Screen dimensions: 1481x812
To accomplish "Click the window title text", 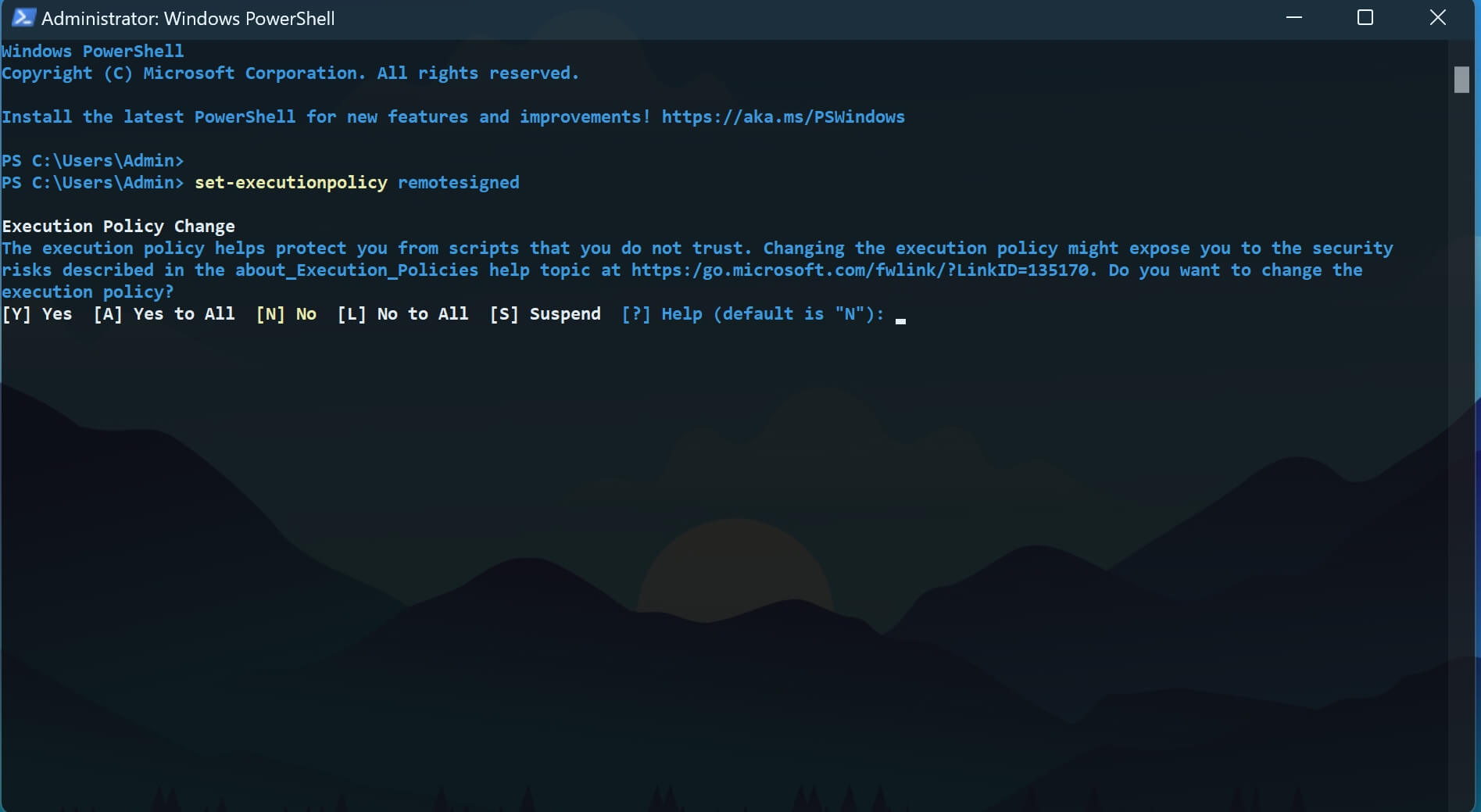I will [x=188, y=19].
